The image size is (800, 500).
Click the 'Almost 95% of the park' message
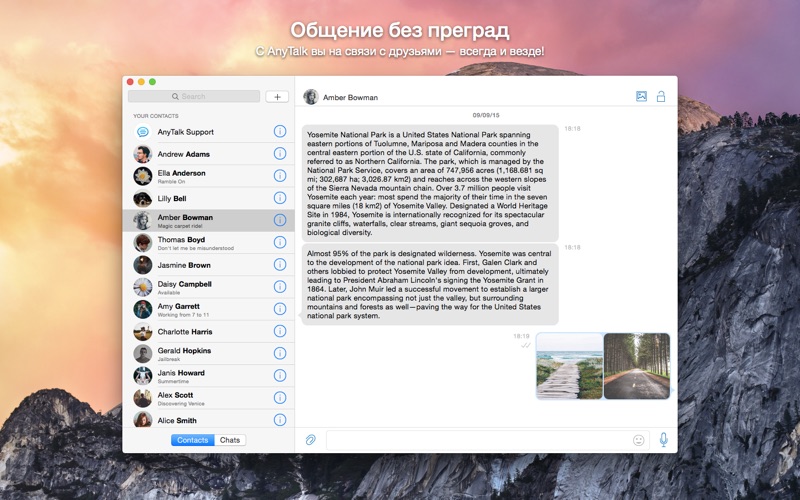430,284
